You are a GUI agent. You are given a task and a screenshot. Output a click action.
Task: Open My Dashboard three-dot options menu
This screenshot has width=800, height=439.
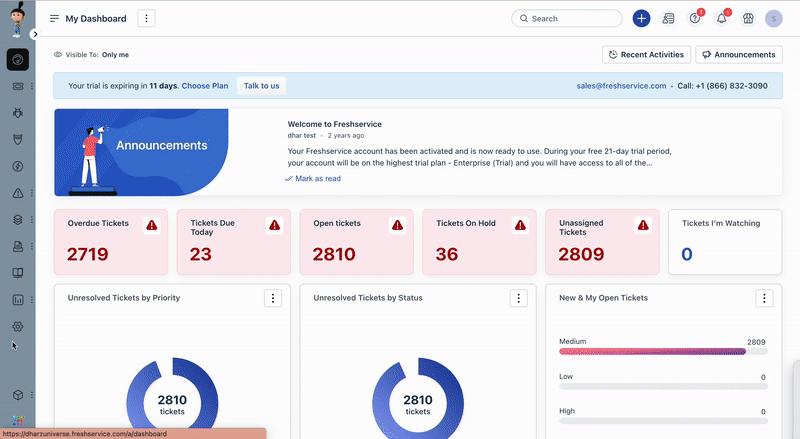click(x=146, y=18)
